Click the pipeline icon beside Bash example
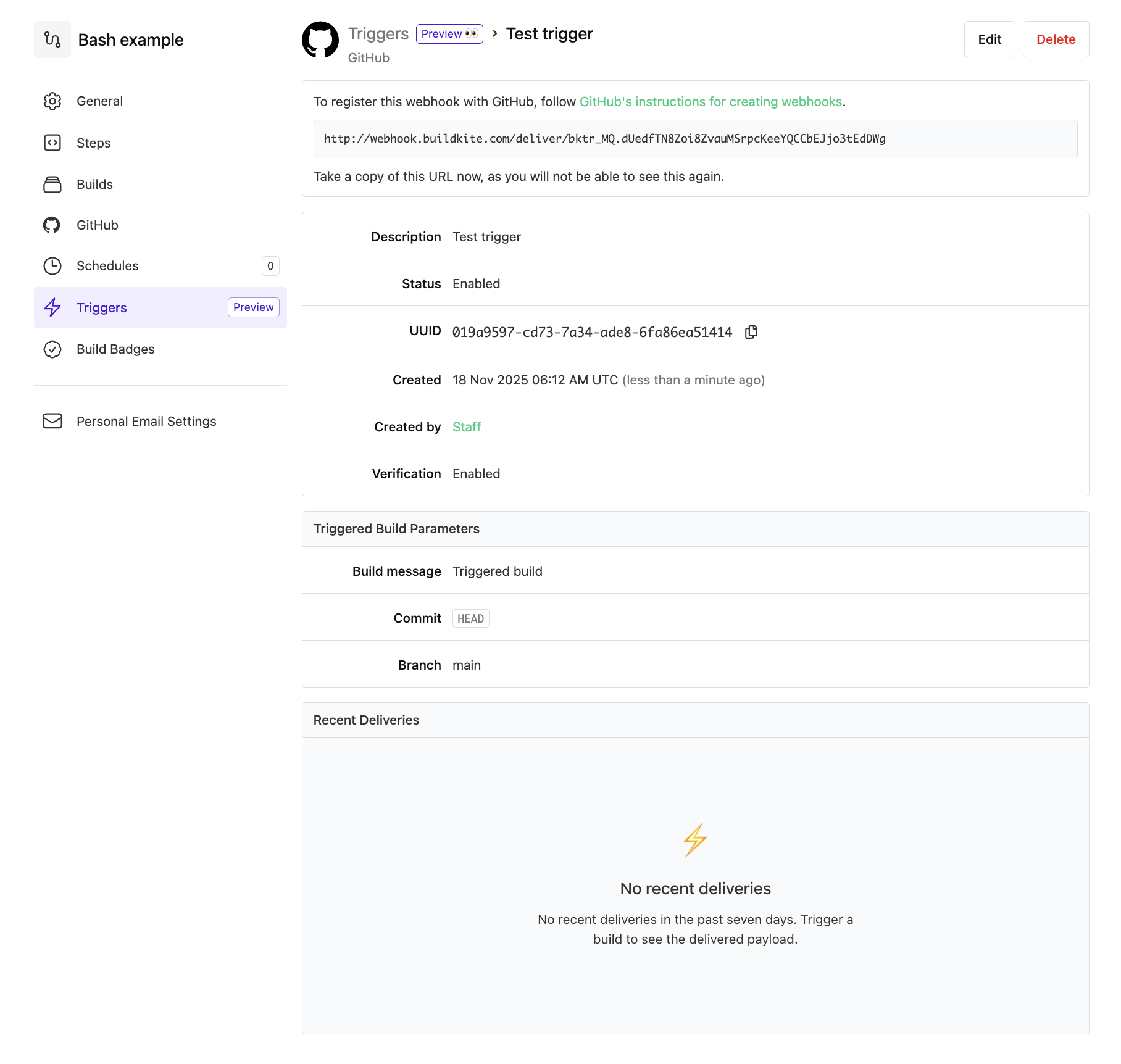Image resolution: width=1121 pixels, height=1064 pixels. coord(52,39)
